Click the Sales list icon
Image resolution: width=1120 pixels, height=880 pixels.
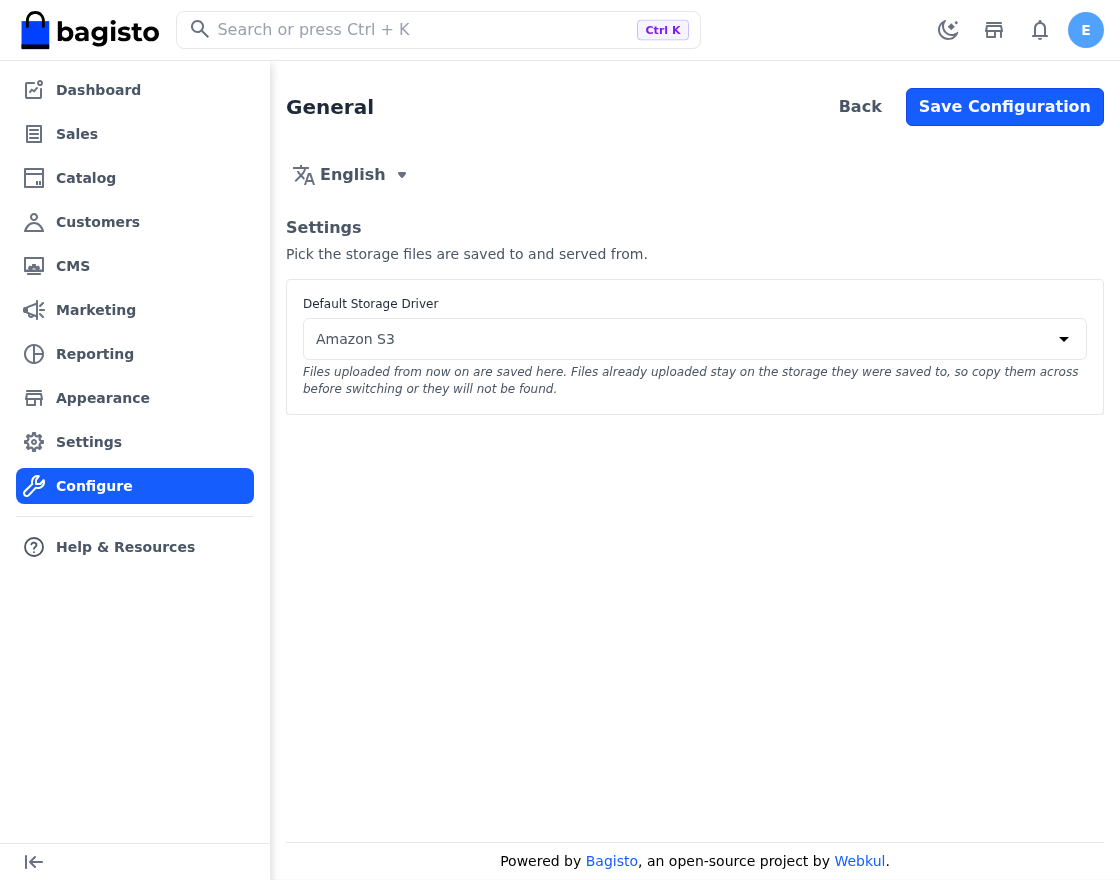point(34,134)
